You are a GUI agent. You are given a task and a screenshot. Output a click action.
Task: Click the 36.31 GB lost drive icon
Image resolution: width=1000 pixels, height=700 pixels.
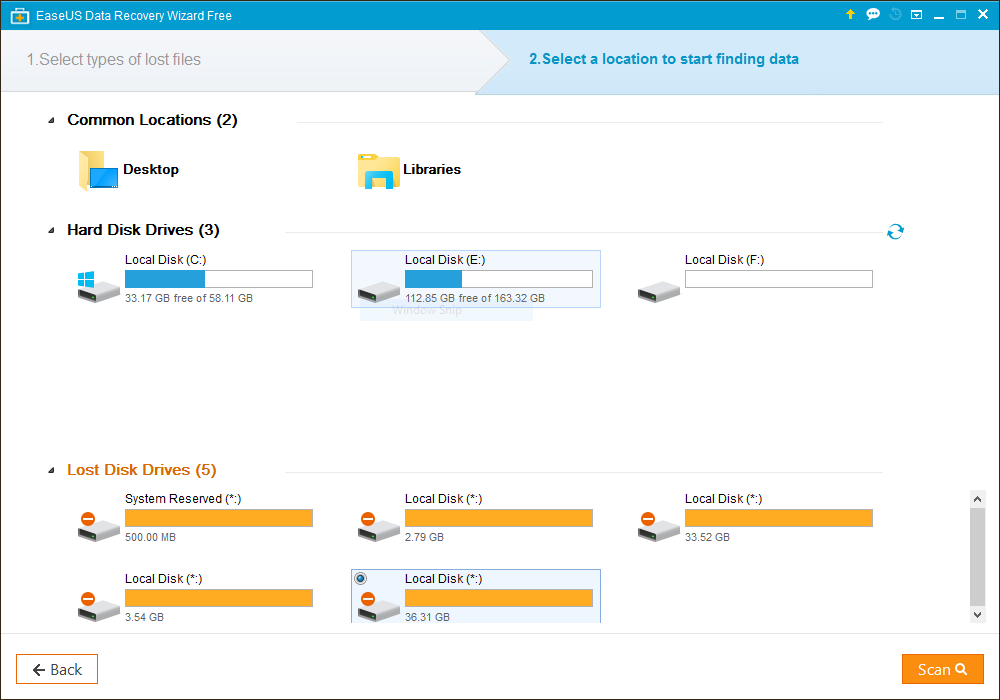(x=379, y=606)
